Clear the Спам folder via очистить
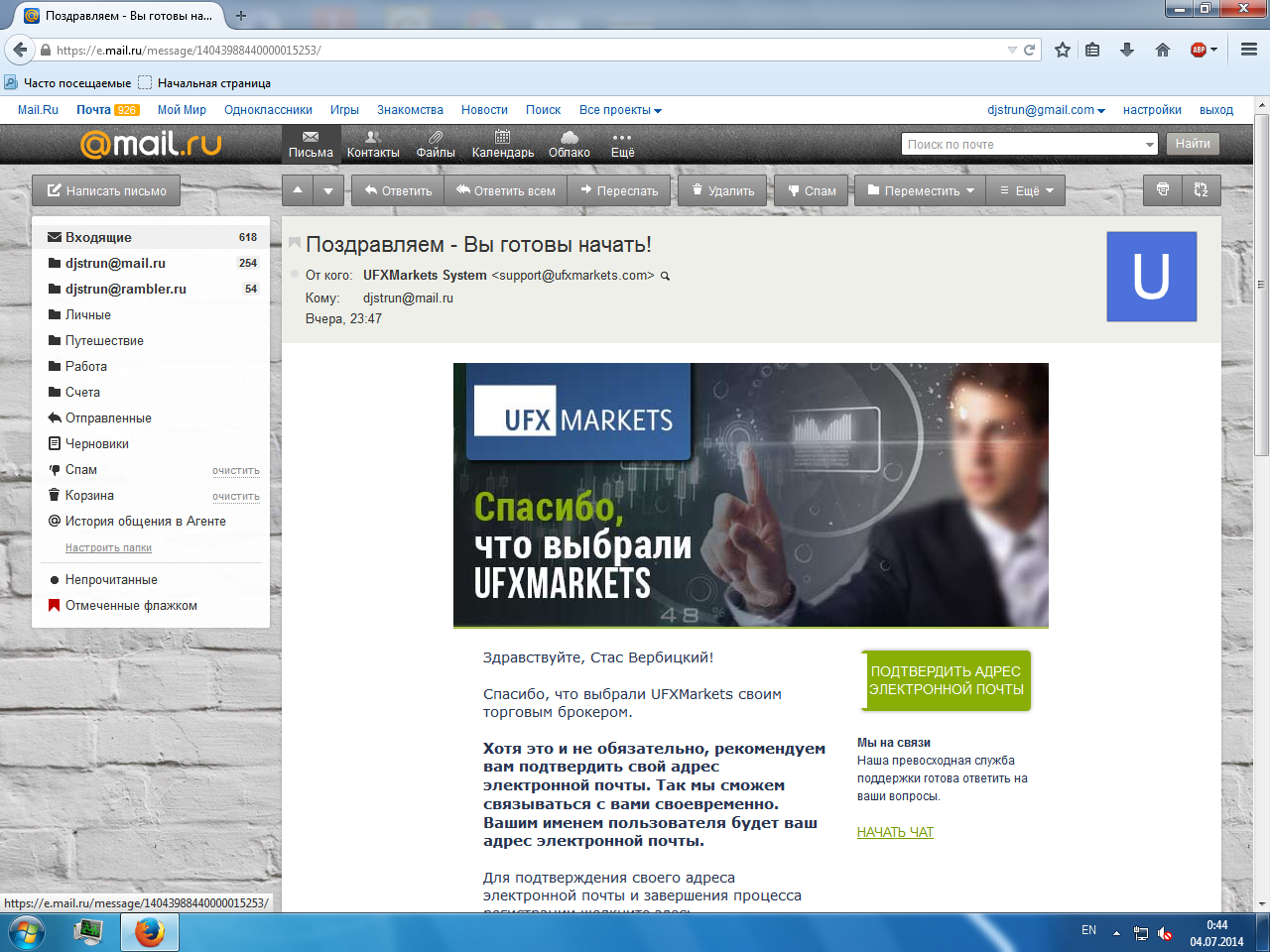 pos(236,470)
